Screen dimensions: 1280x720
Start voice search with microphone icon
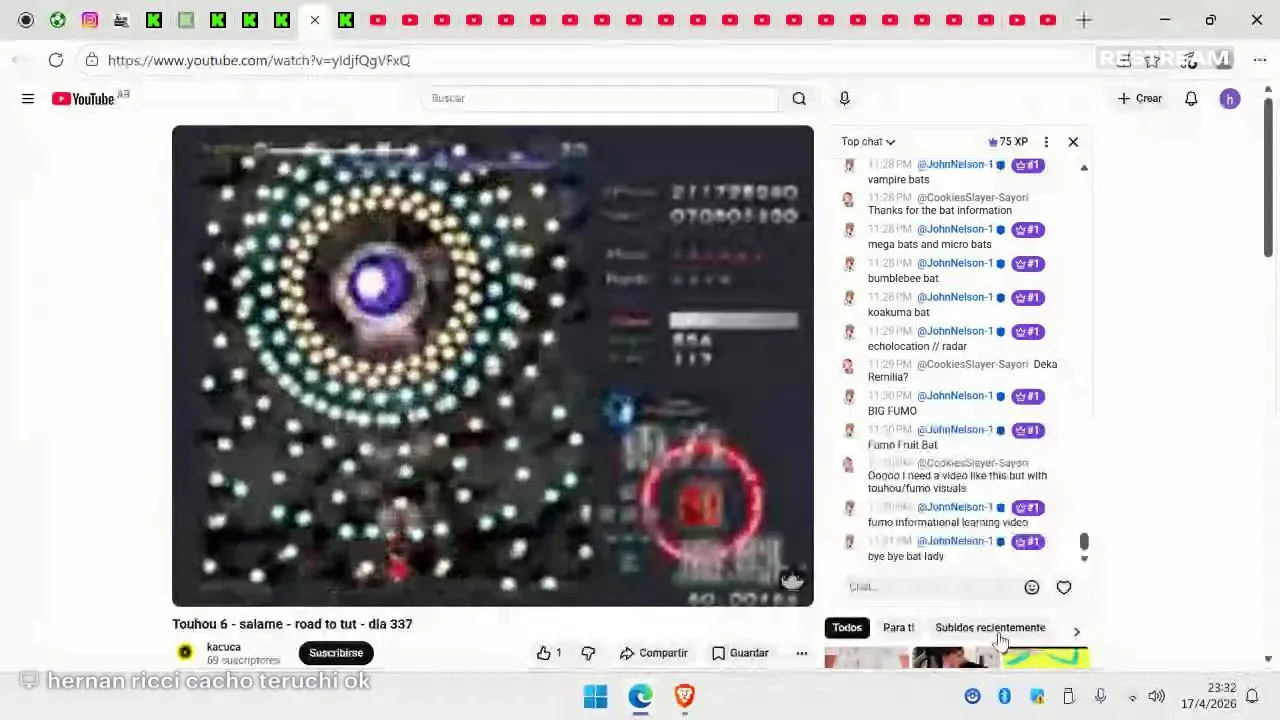[844, 98]
